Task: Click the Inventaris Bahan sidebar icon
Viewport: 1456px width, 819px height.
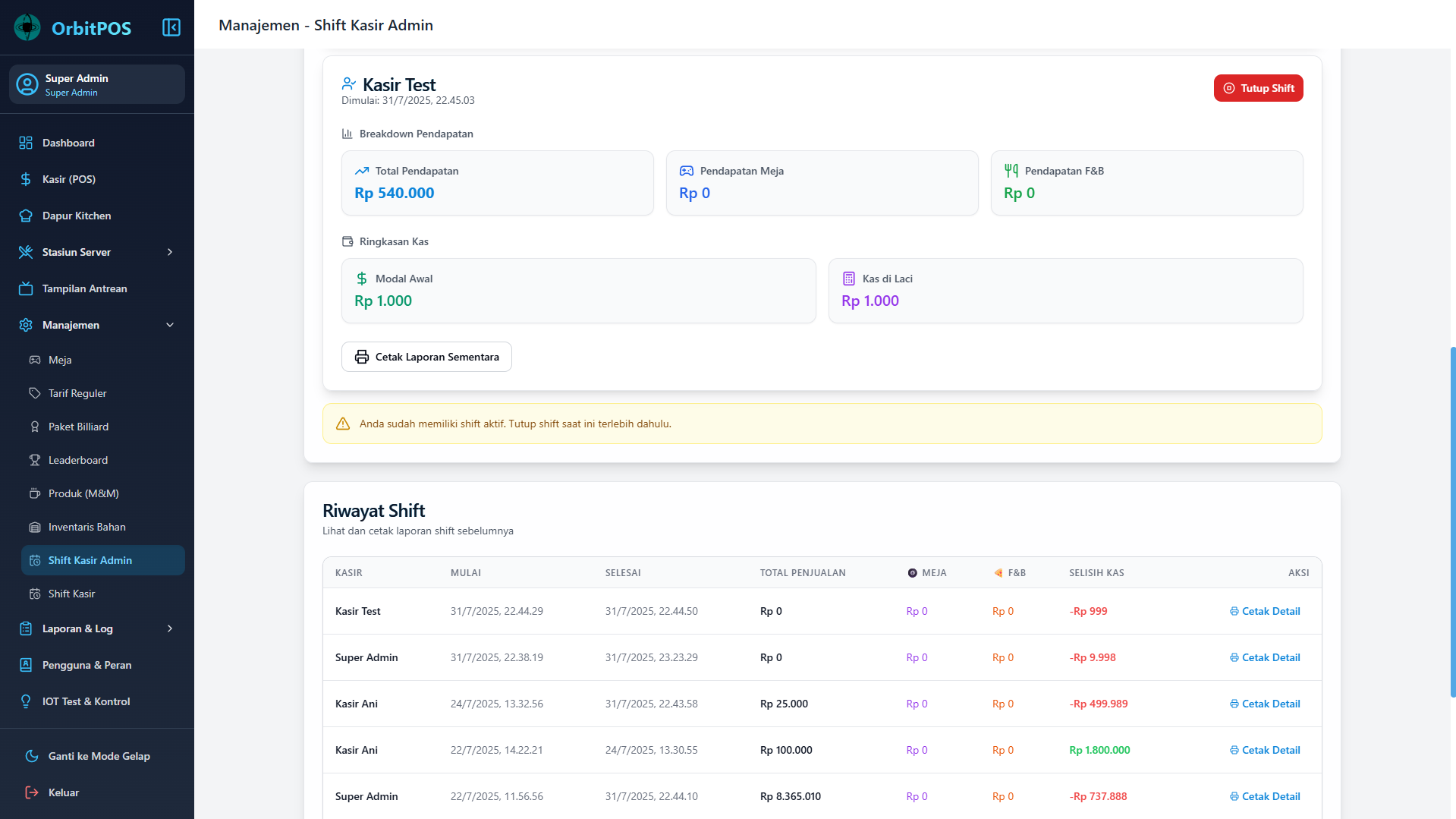Action: tap(35, 527)
